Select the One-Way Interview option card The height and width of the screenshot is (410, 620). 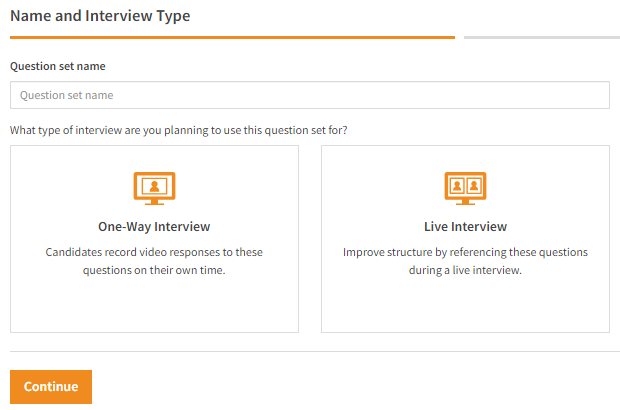[x=154, y=238]
